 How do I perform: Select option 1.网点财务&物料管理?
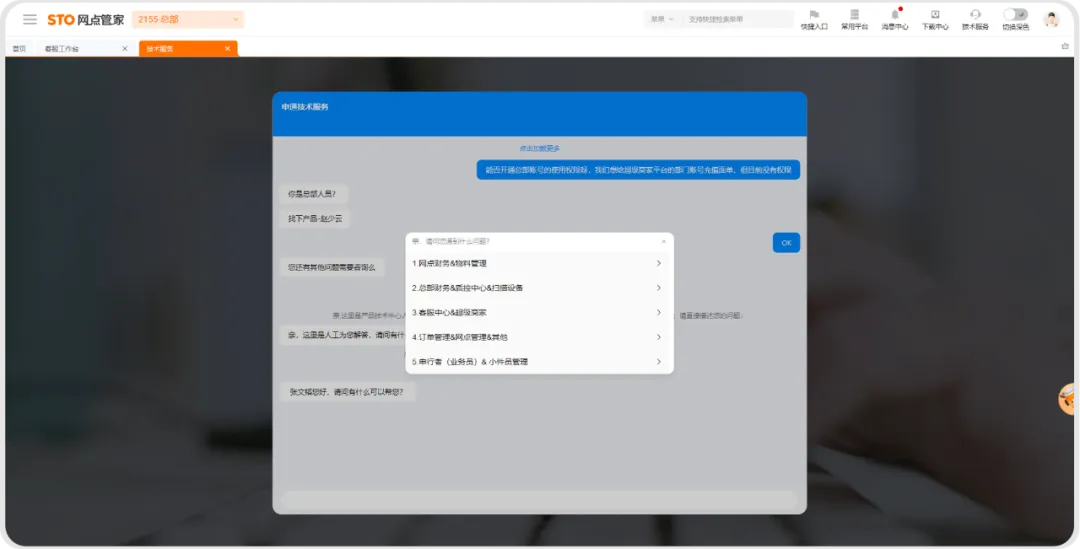[x=539, y=263]
